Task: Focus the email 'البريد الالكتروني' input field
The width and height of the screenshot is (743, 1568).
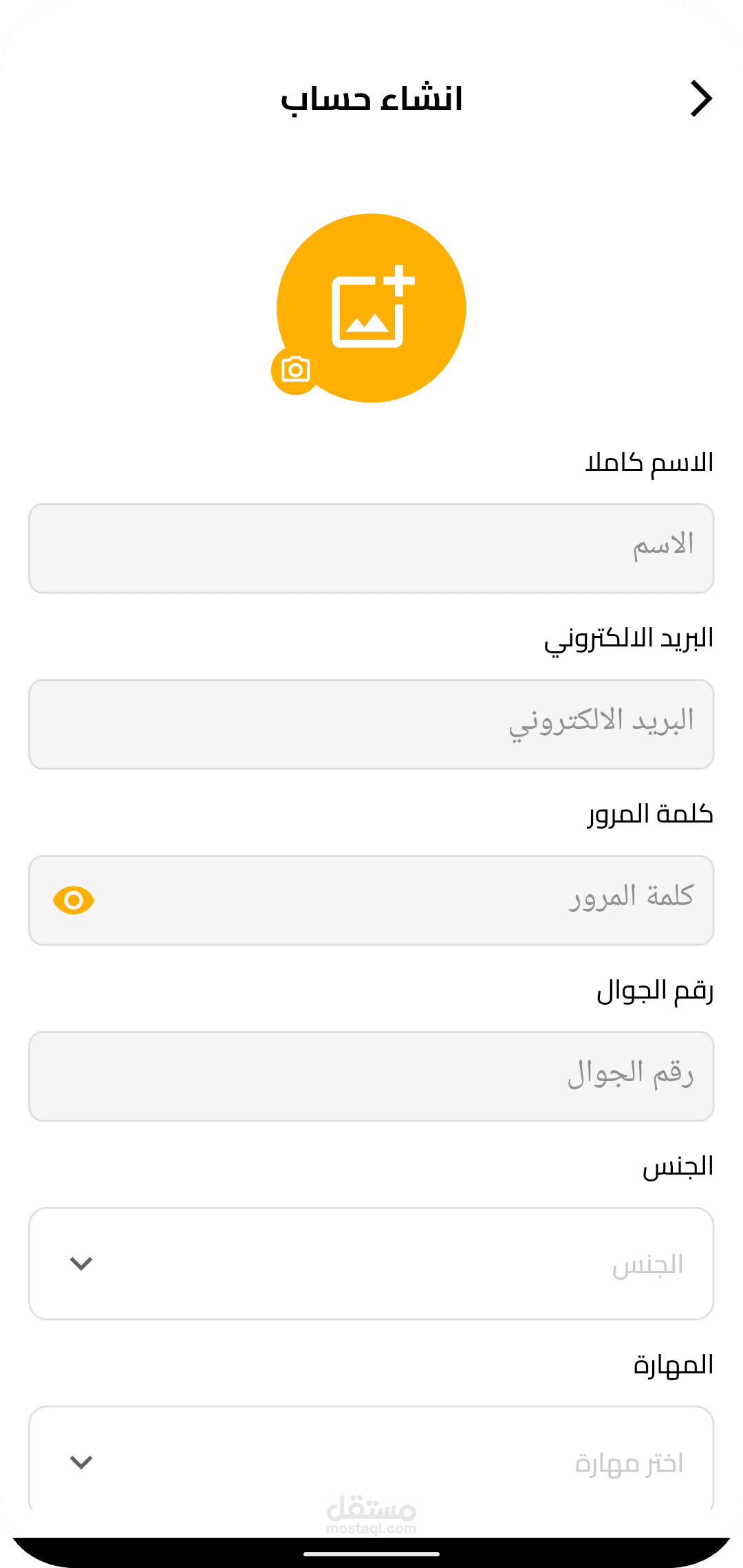Action: (x=371, y=724)
